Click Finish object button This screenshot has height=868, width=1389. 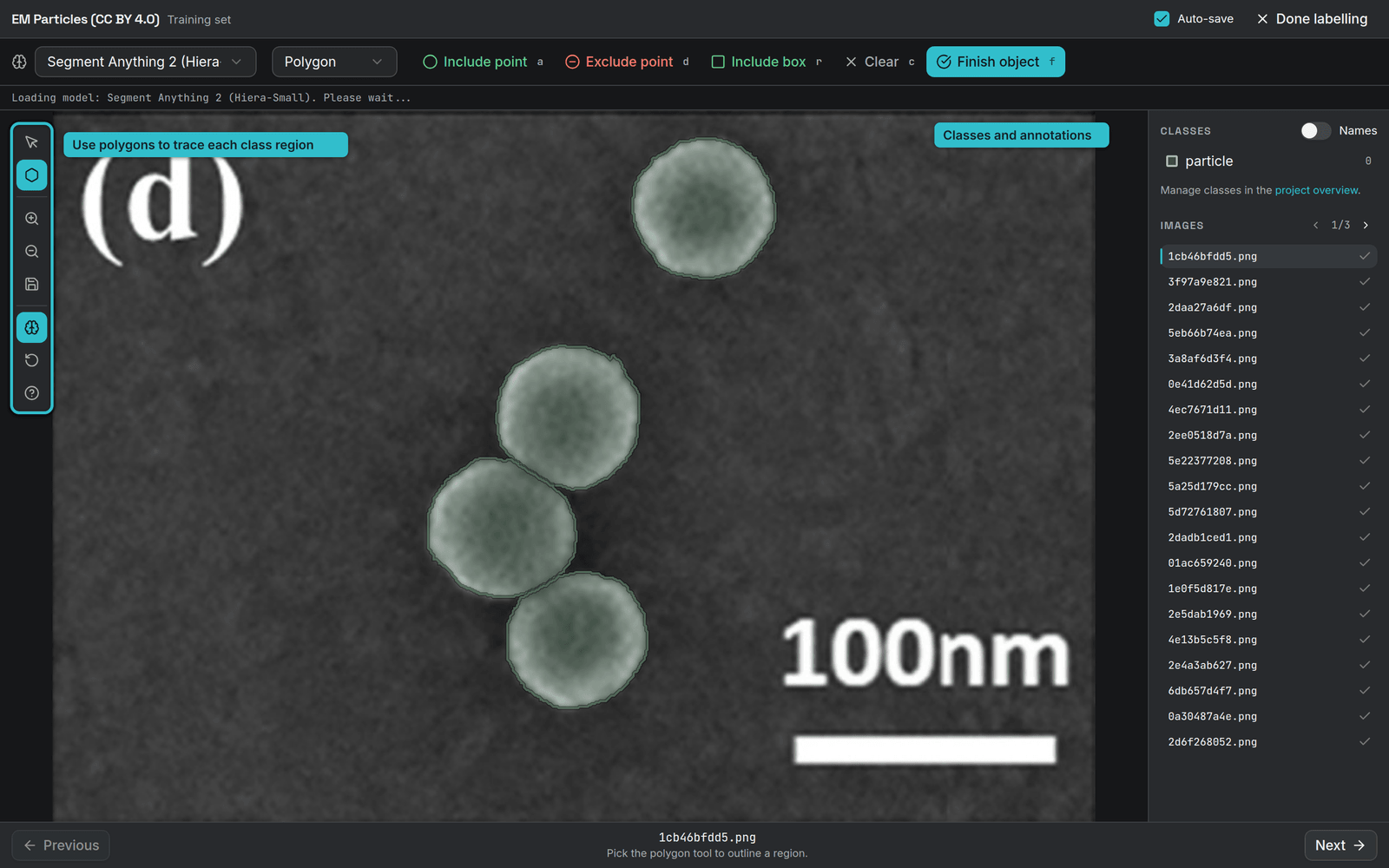pyautogui.click(x=996, y=62)
